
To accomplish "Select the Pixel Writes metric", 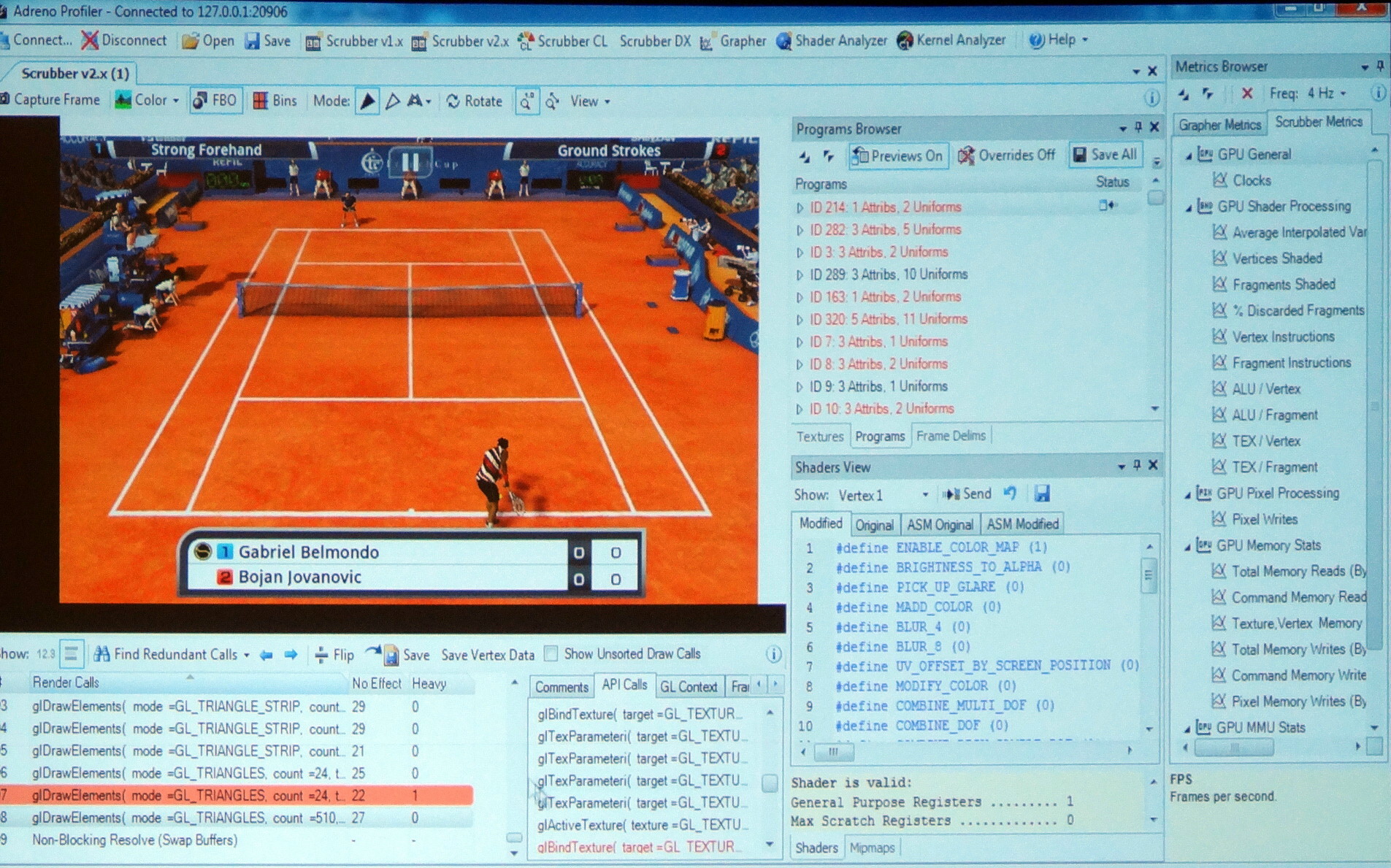I will click(x=1265, y=519).
